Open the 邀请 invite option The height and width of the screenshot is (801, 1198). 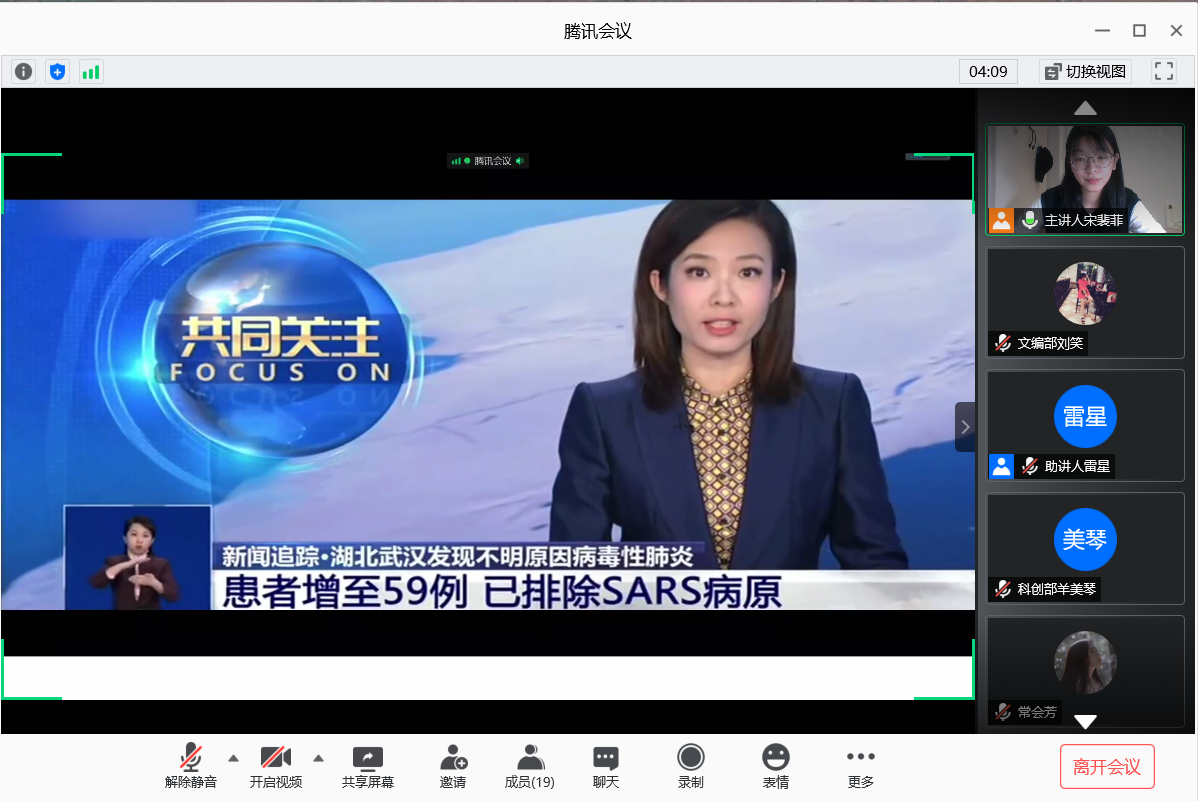click(453, 766)
